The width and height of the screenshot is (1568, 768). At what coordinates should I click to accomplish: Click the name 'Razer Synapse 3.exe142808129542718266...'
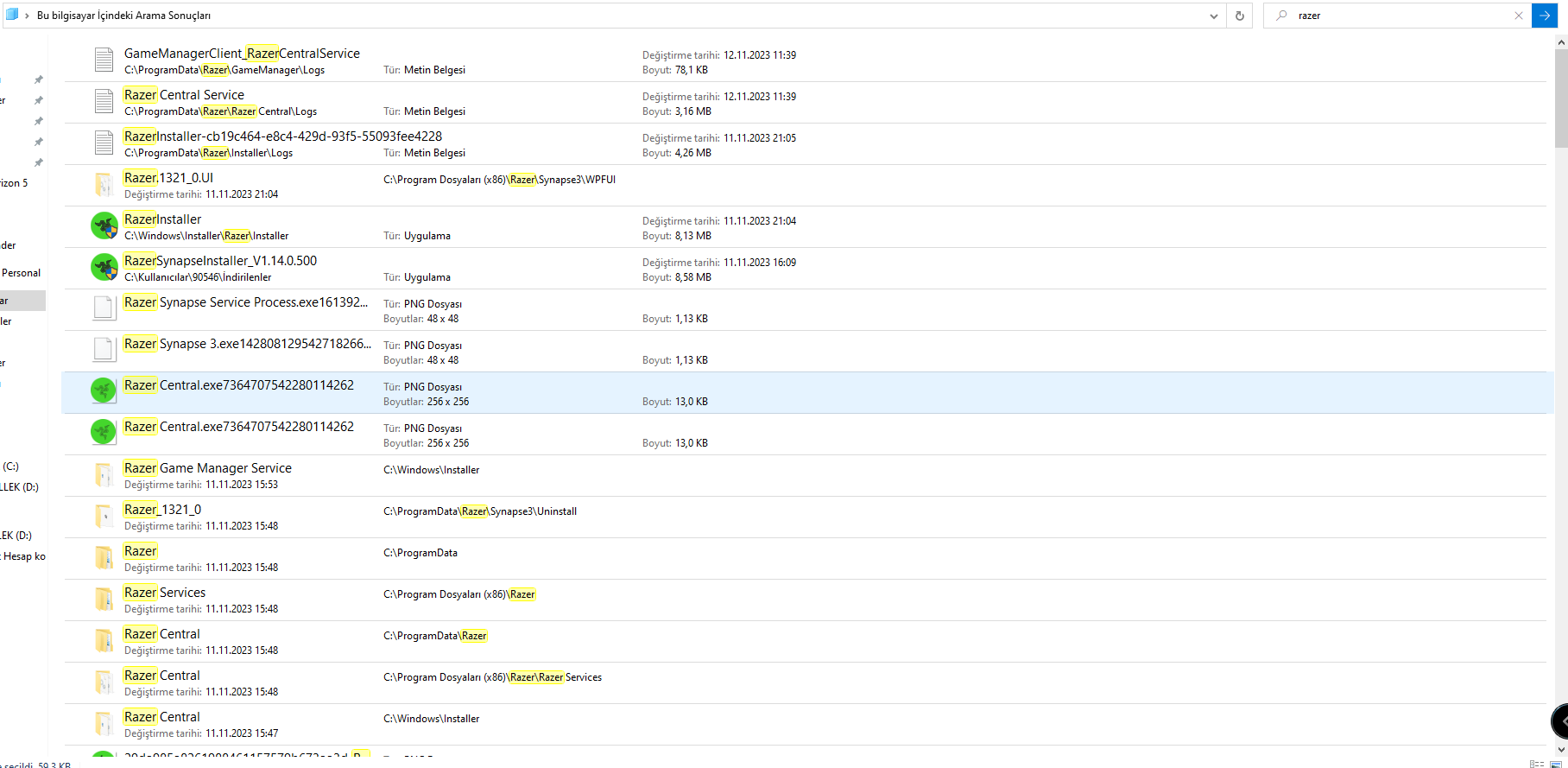coord(248,344)
